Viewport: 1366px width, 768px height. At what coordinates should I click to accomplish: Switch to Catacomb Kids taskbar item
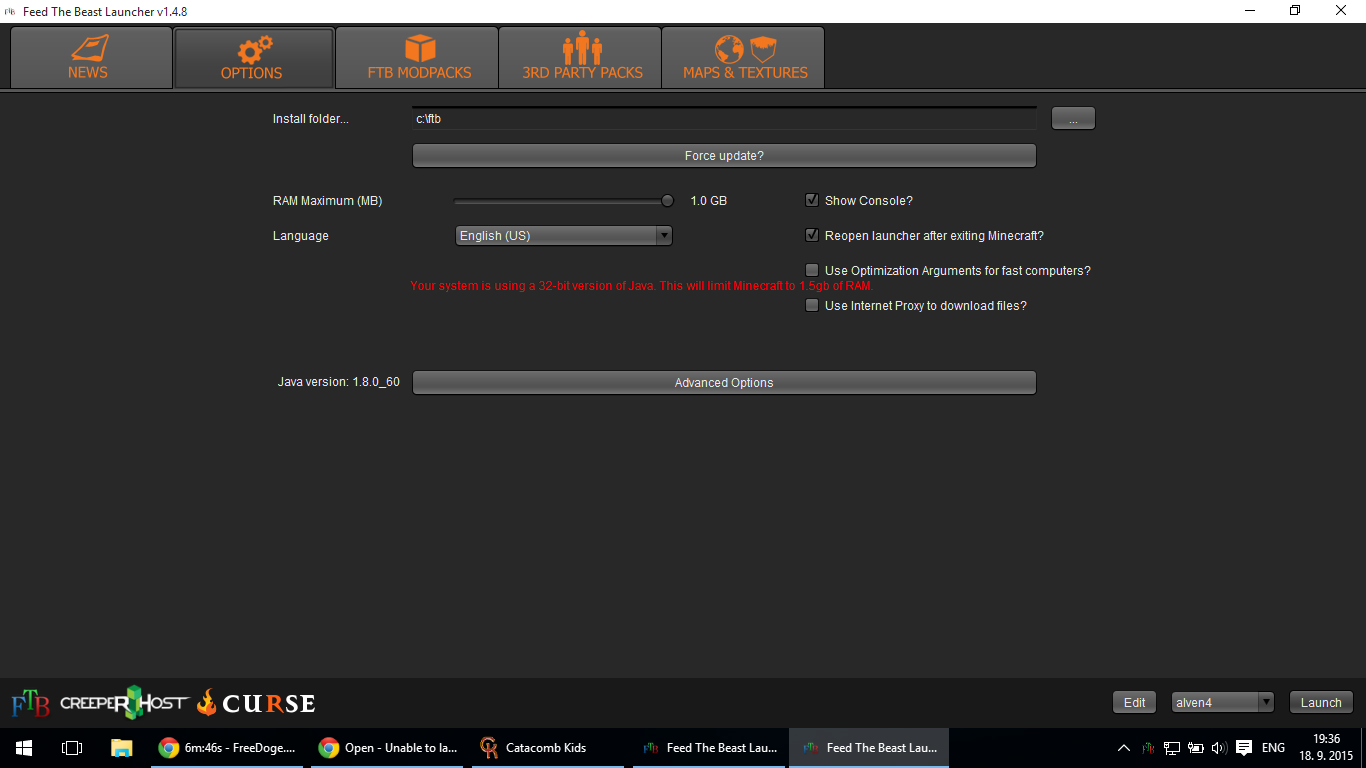548,748
